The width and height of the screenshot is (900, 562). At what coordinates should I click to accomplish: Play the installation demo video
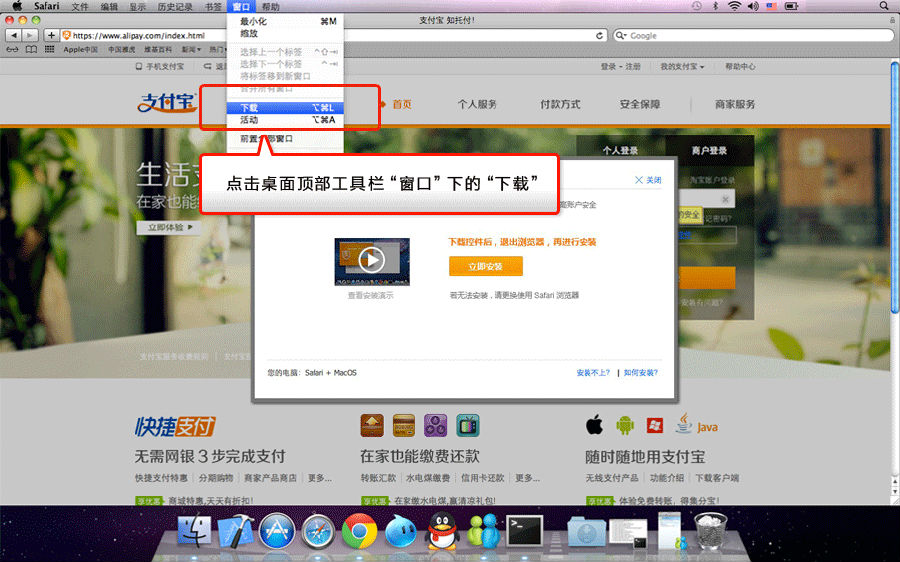click(372, 261)
